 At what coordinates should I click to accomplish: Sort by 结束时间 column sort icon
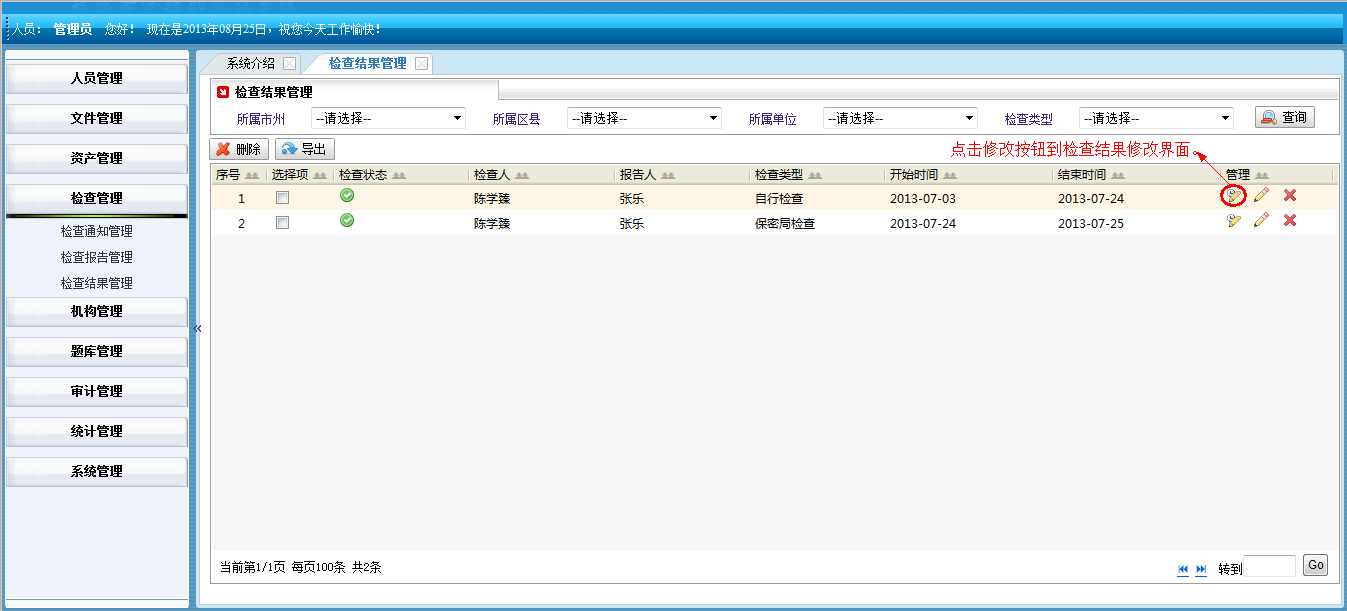click(1119, 175)
